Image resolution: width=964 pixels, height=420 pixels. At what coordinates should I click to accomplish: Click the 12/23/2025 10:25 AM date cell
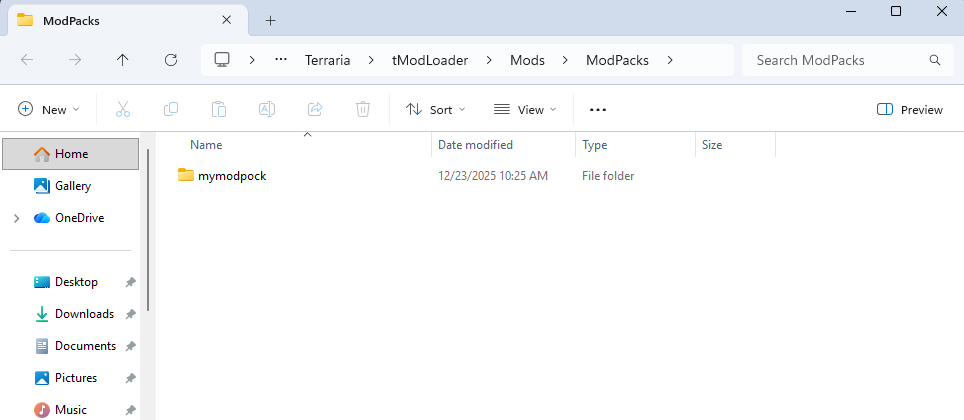[x=492, y=176]
